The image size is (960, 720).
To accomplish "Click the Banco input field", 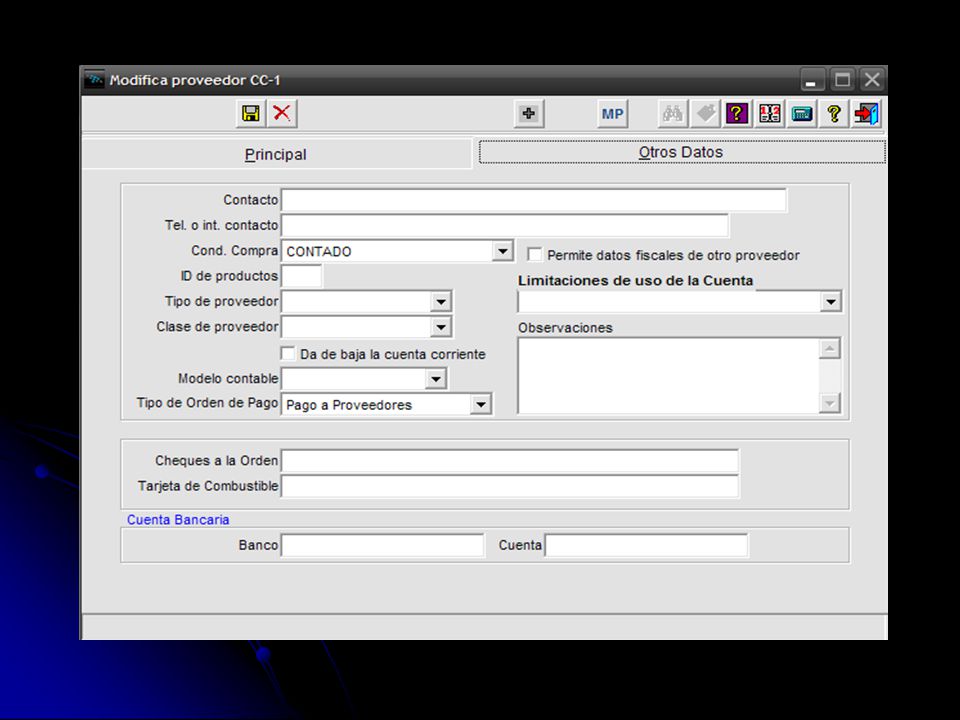I will pos(383,546).
